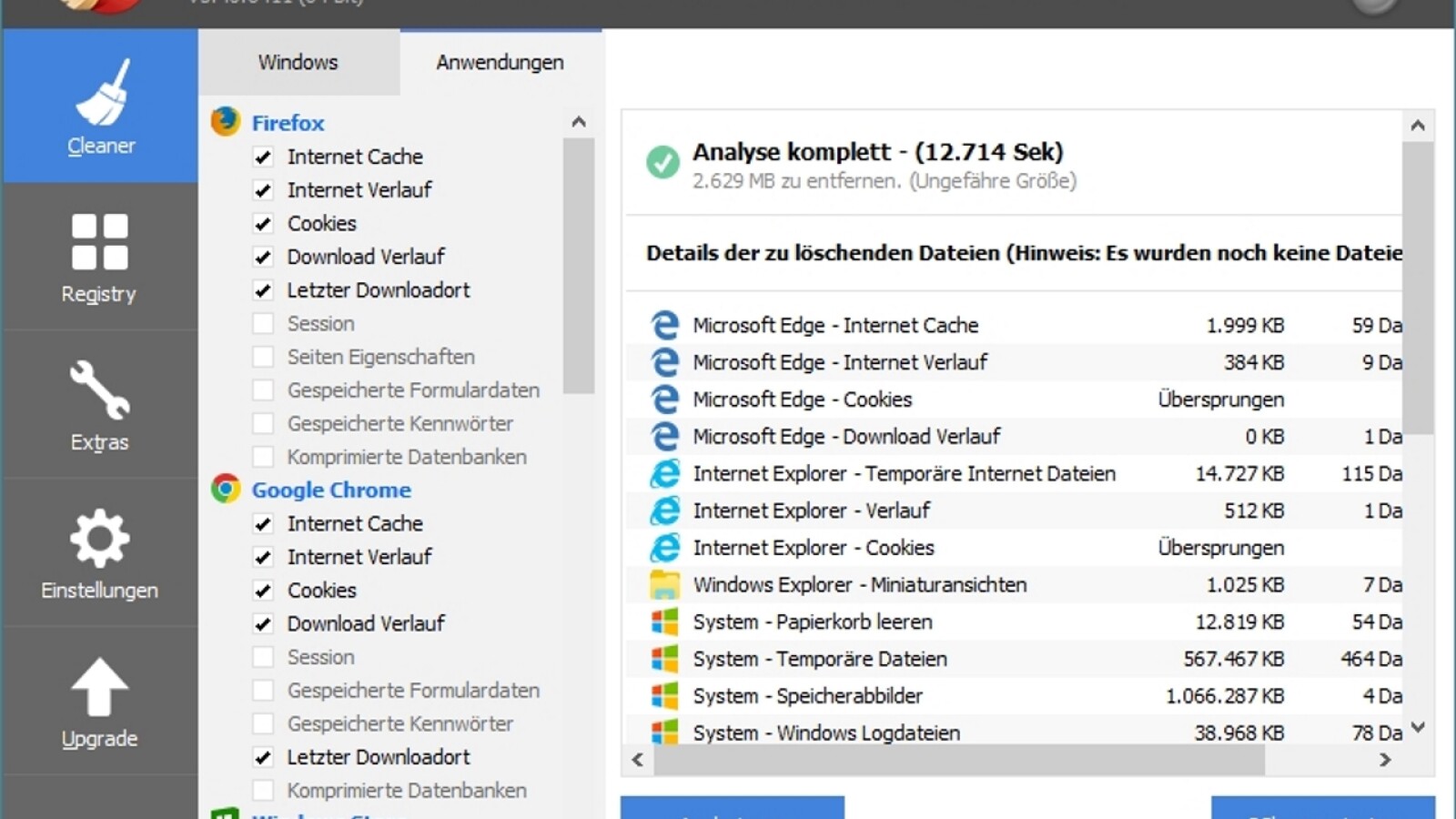Screen dimensions: 1456x819
Task: Open the Extras section with the wrench icon
Action: point(100,407)
